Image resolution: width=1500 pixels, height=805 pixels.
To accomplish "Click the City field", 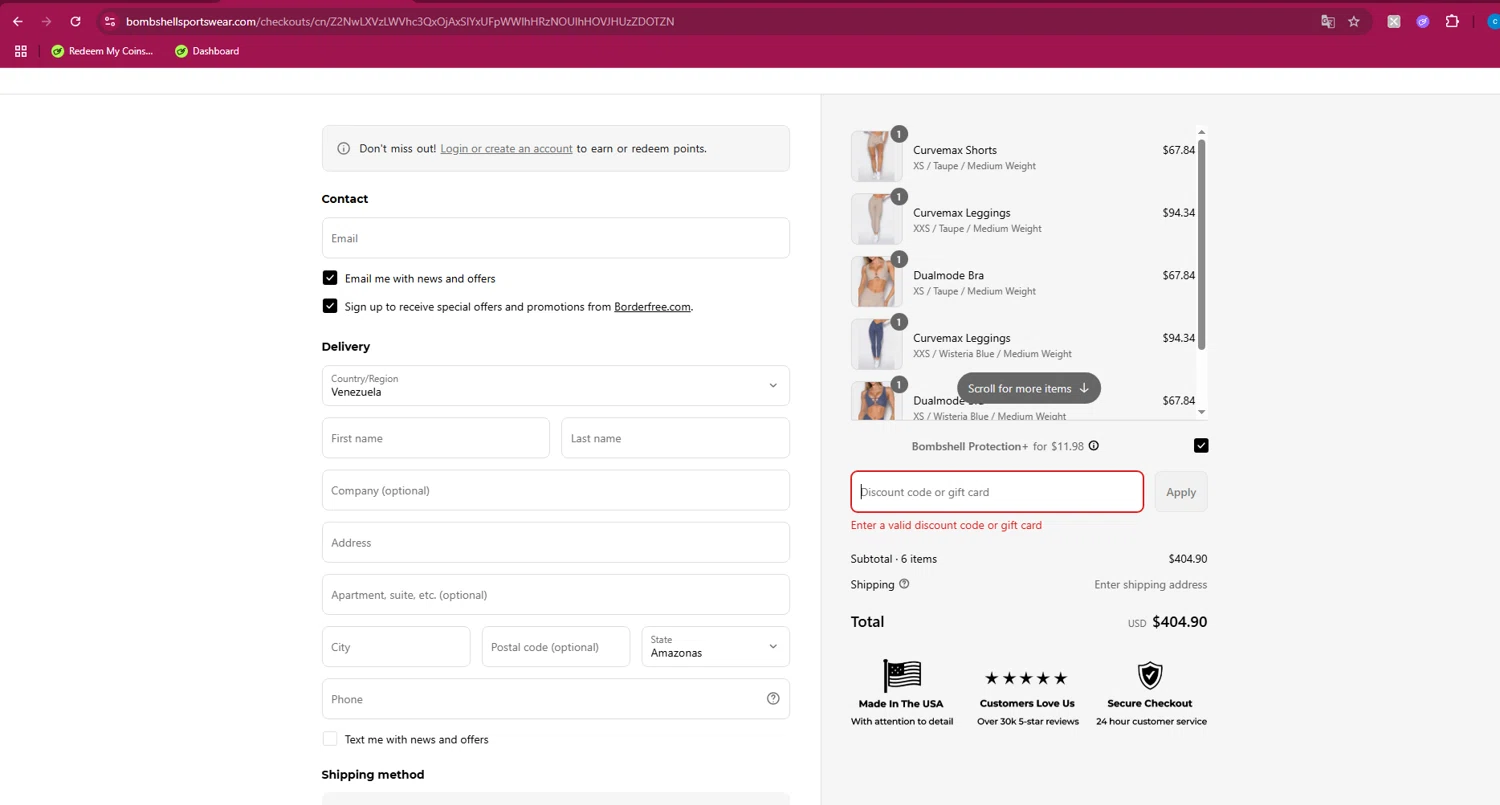I will [x=396, y=647].
